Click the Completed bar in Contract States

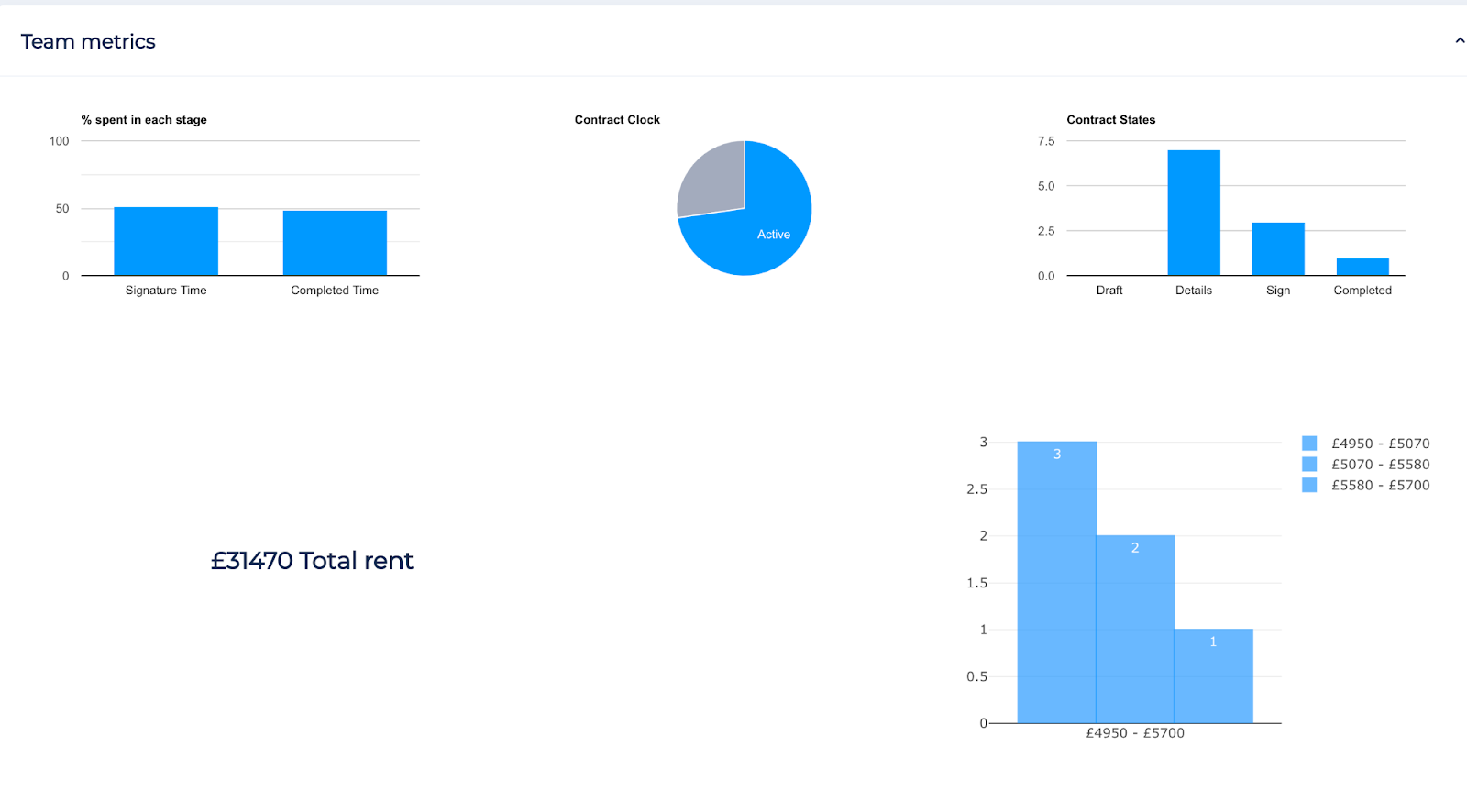click(1362, 267)
